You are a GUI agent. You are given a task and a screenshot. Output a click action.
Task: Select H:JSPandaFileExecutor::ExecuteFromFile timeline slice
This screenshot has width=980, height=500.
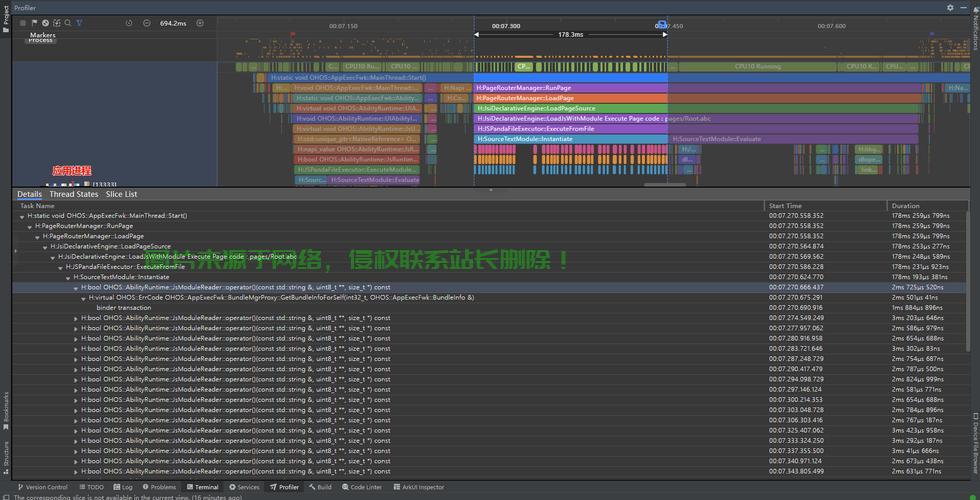pos(571,129)
